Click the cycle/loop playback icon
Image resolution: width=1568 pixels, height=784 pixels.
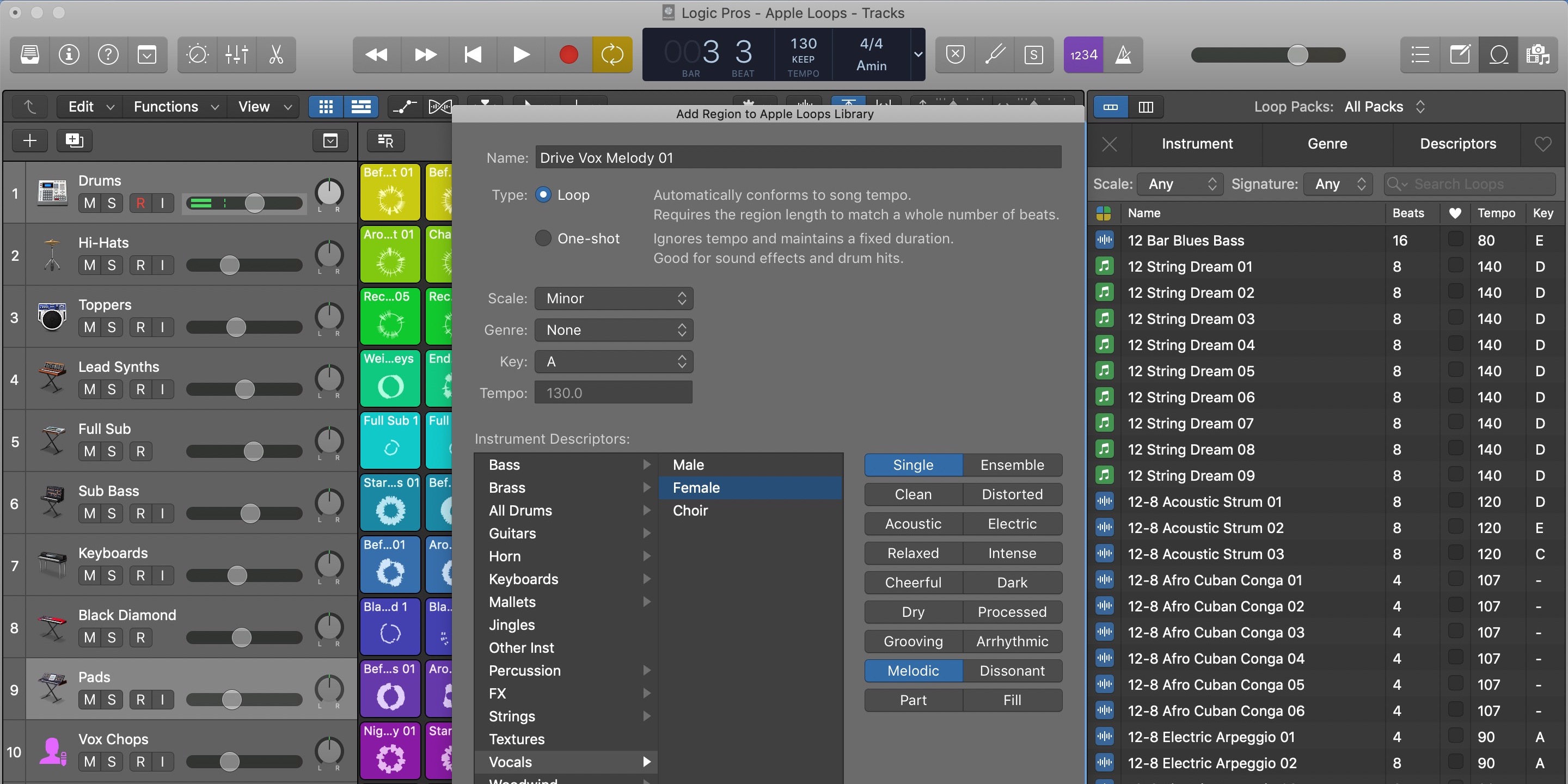point(613,55)
